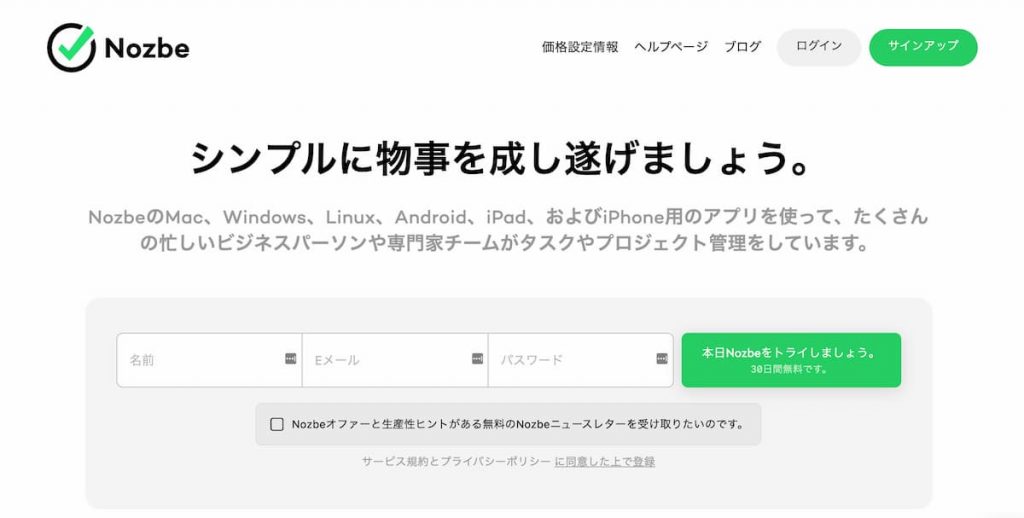The image size is (1024, 518).
Task: Click the ログイン button
Action: pyautogui.click(x=819, y=47)
